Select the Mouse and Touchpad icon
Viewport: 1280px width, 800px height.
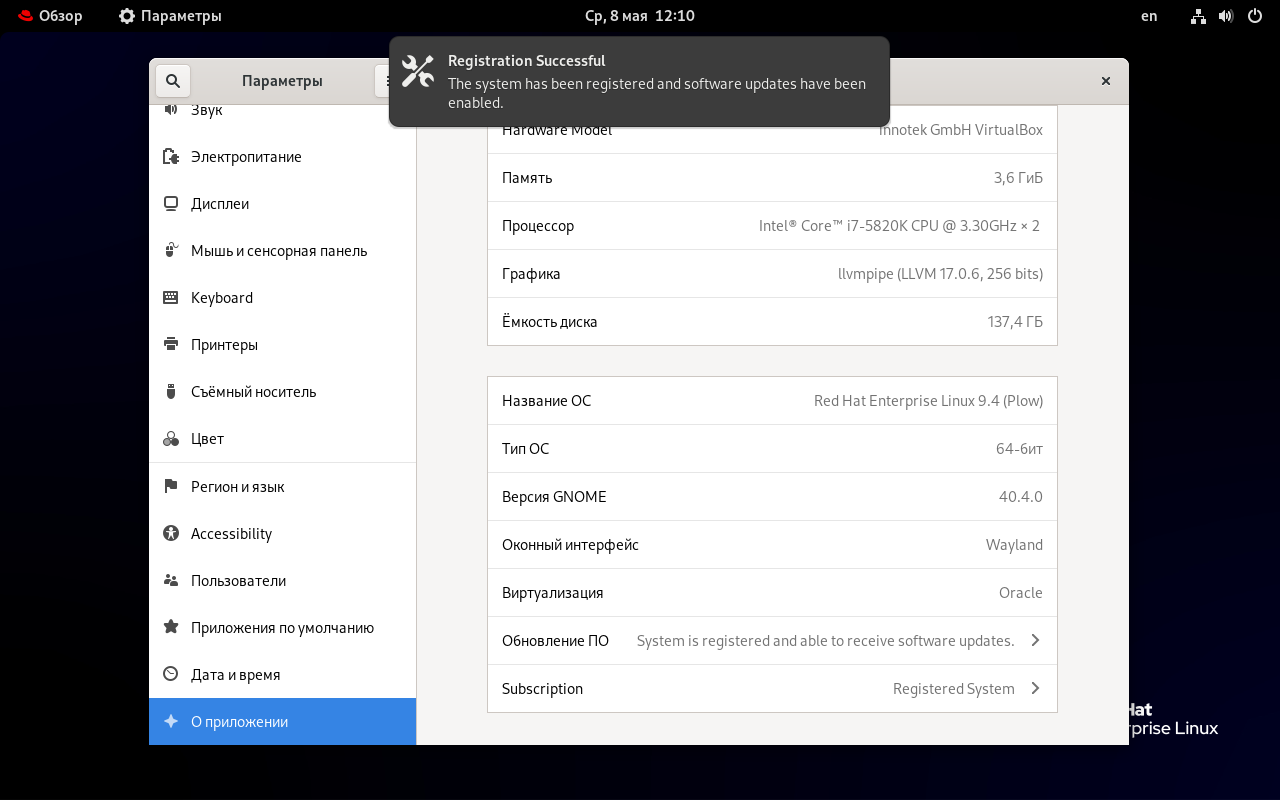[x=171, y=251]
